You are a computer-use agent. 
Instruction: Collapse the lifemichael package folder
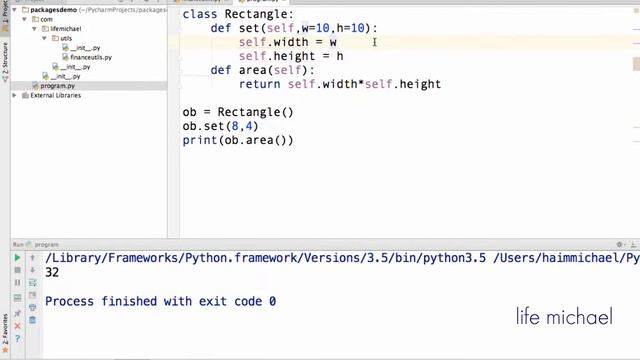point(34,29)
